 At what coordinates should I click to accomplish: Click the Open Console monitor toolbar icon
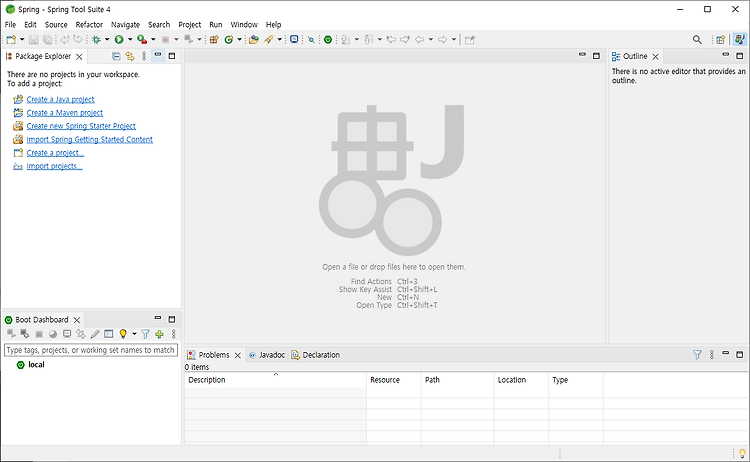[294, 39]
